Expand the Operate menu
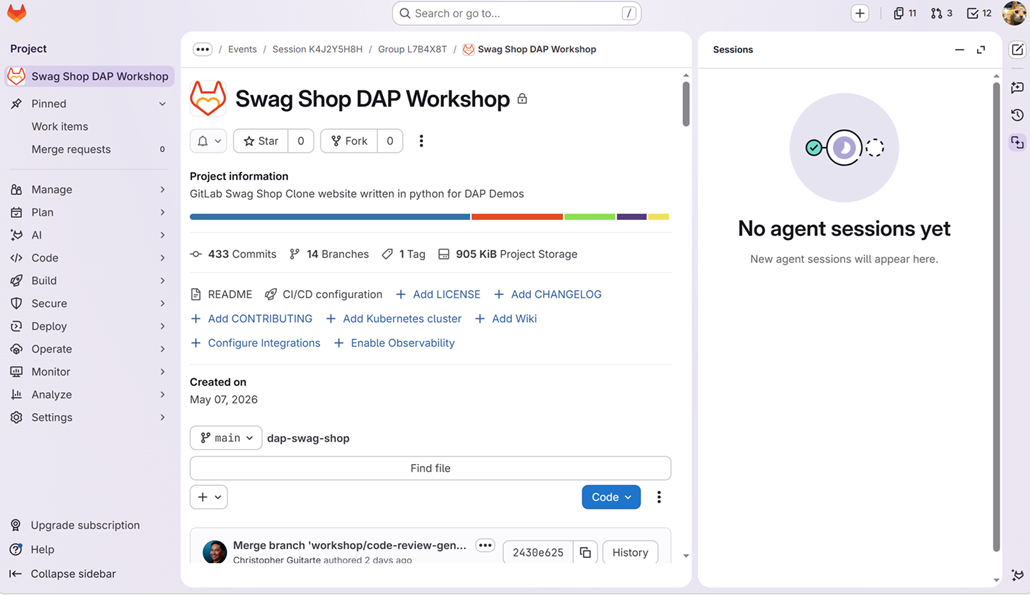This screenshot has width=1030, height=595. click(88, 349)
